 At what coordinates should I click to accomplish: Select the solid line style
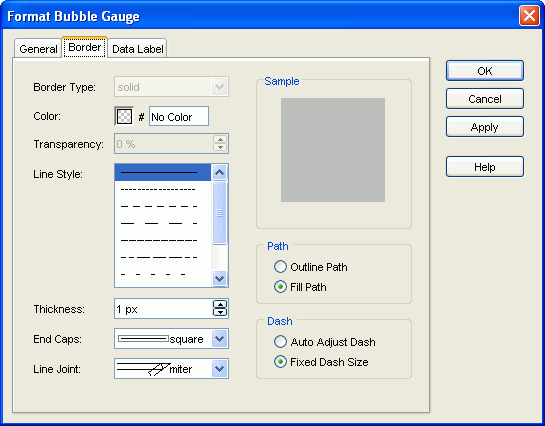click(x=163, y=172)
